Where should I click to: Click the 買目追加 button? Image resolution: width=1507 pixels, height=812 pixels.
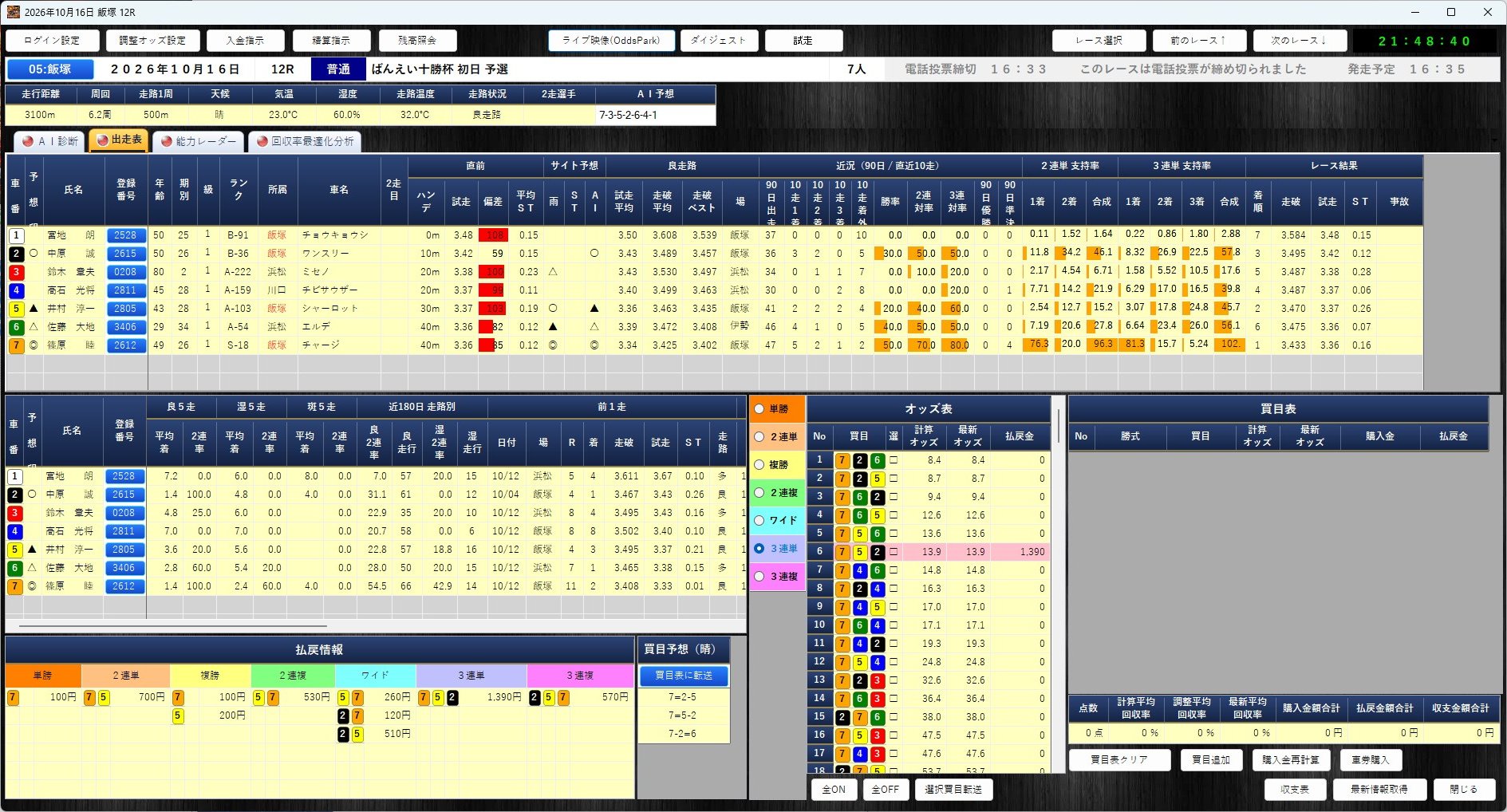tap(1211, 760)
